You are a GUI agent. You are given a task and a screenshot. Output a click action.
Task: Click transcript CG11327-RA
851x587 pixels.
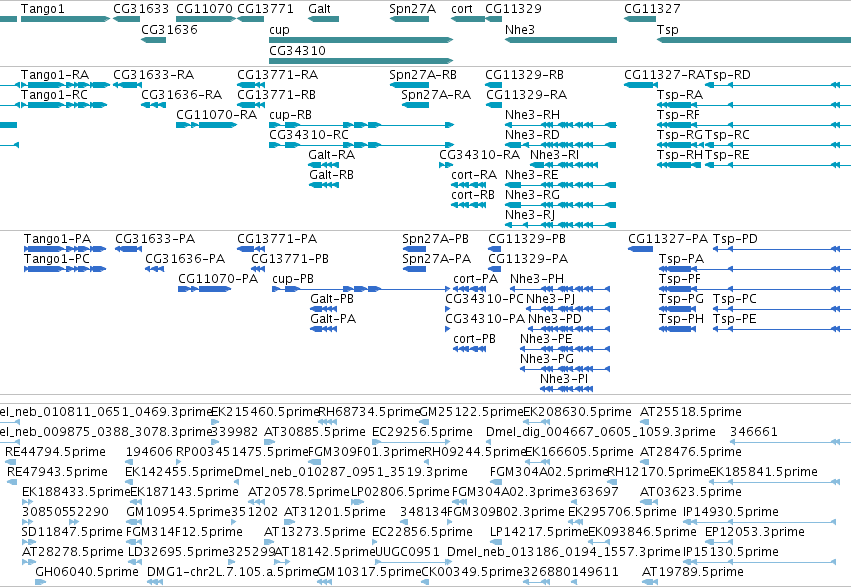pos(664,75)
